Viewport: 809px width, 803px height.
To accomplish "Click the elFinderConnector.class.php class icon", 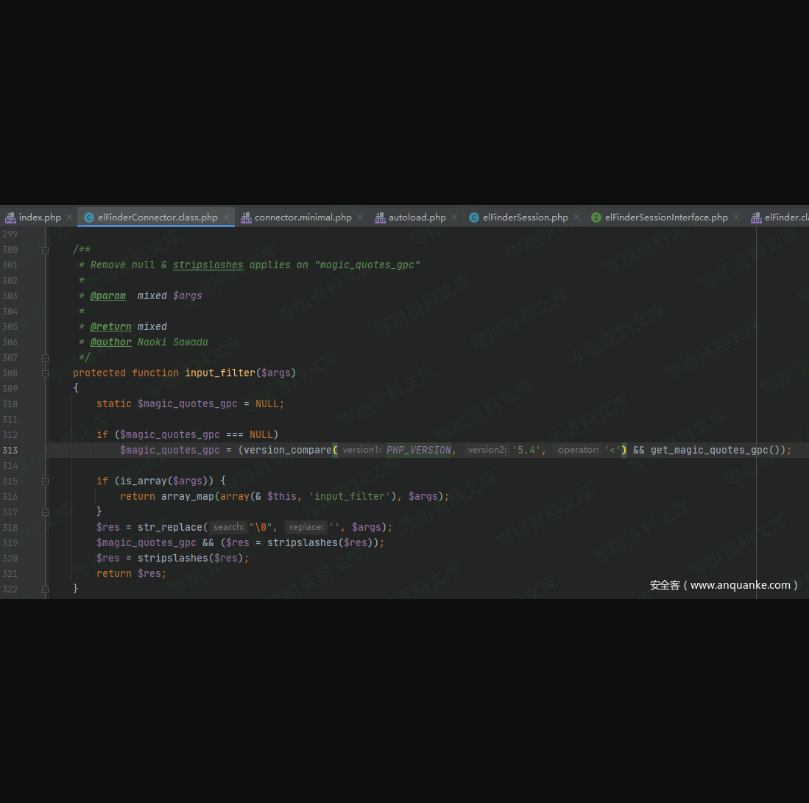I will click(x=89, y=217).
